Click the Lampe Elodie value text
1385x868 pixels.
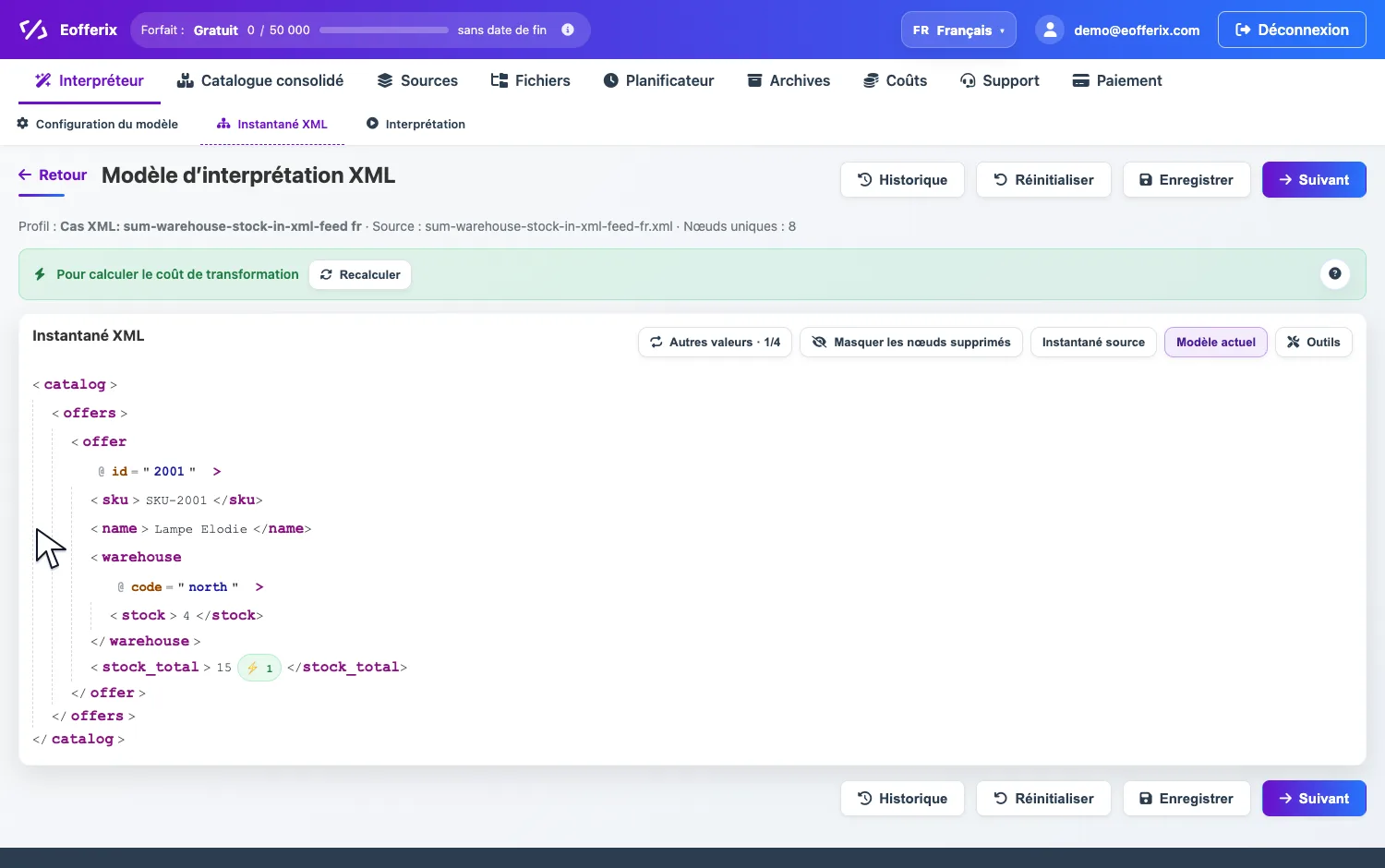click(x=200, y=529)
